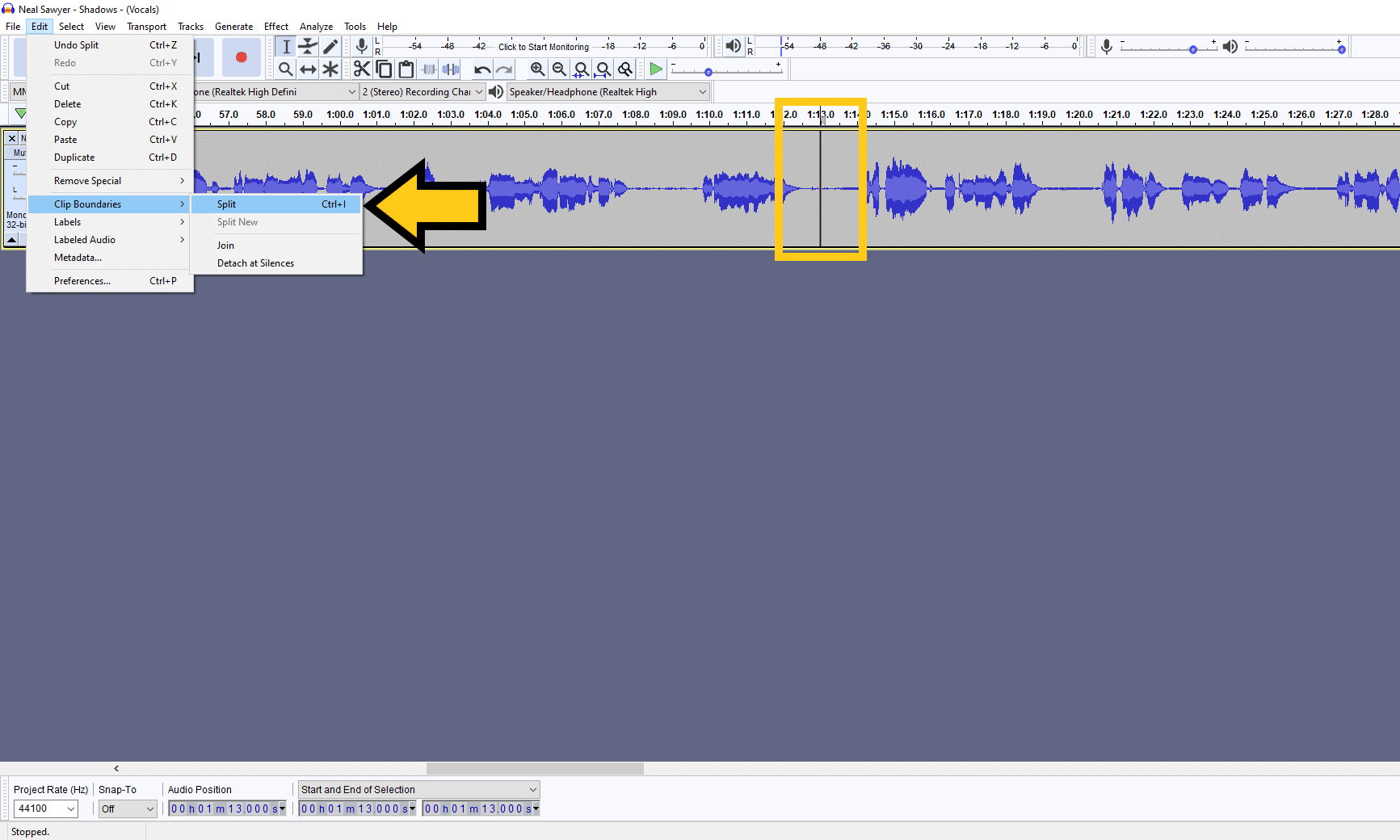Select Detach at Silences in the submenu

(x=255, y=262)
